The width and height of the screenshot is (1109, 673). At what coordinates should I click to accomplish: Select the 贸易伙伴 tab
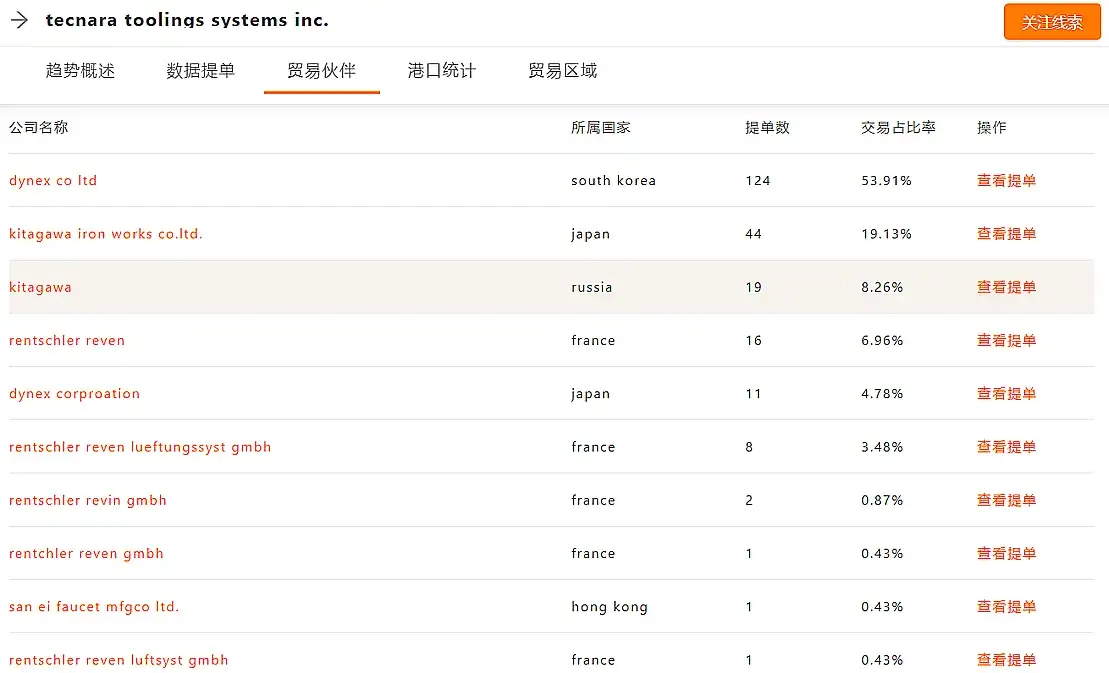point(322,71)
